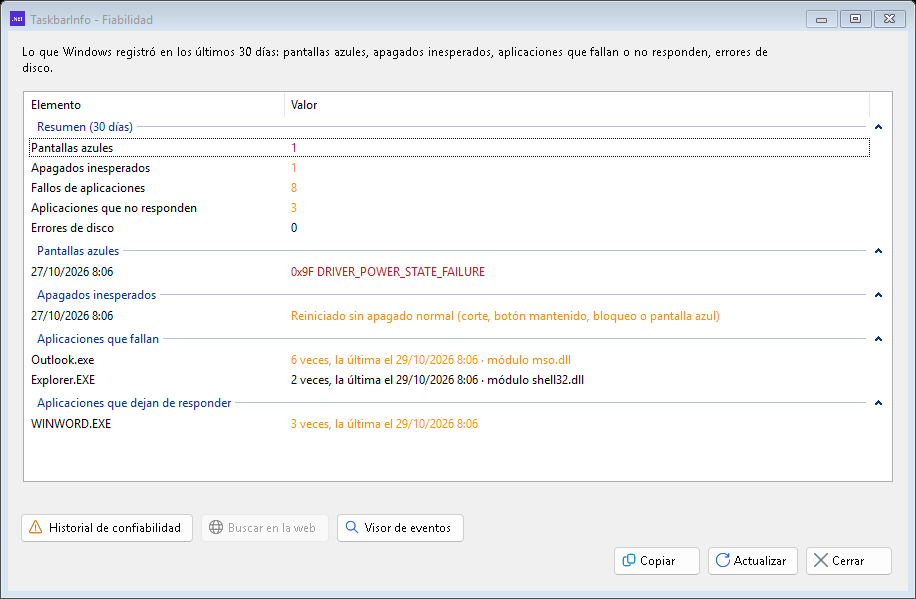Image resolution: width=916 pixels, height=599 pixels.
Task: Select the Outlook.exe crash row
Action: (449, 360)
